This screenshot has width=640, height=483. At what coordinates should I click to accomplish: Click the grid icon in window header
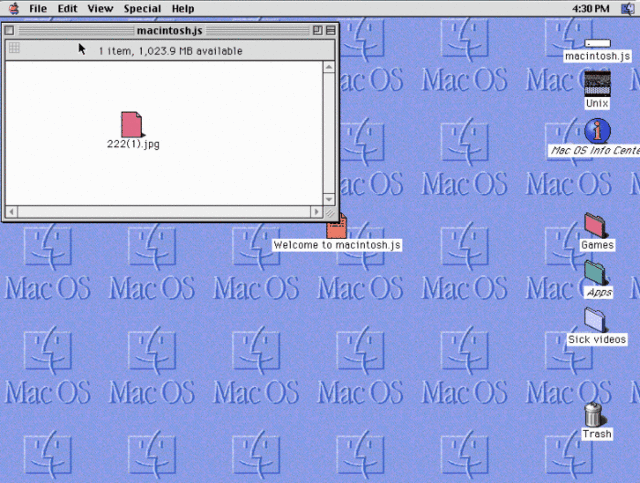pos(14,47)
